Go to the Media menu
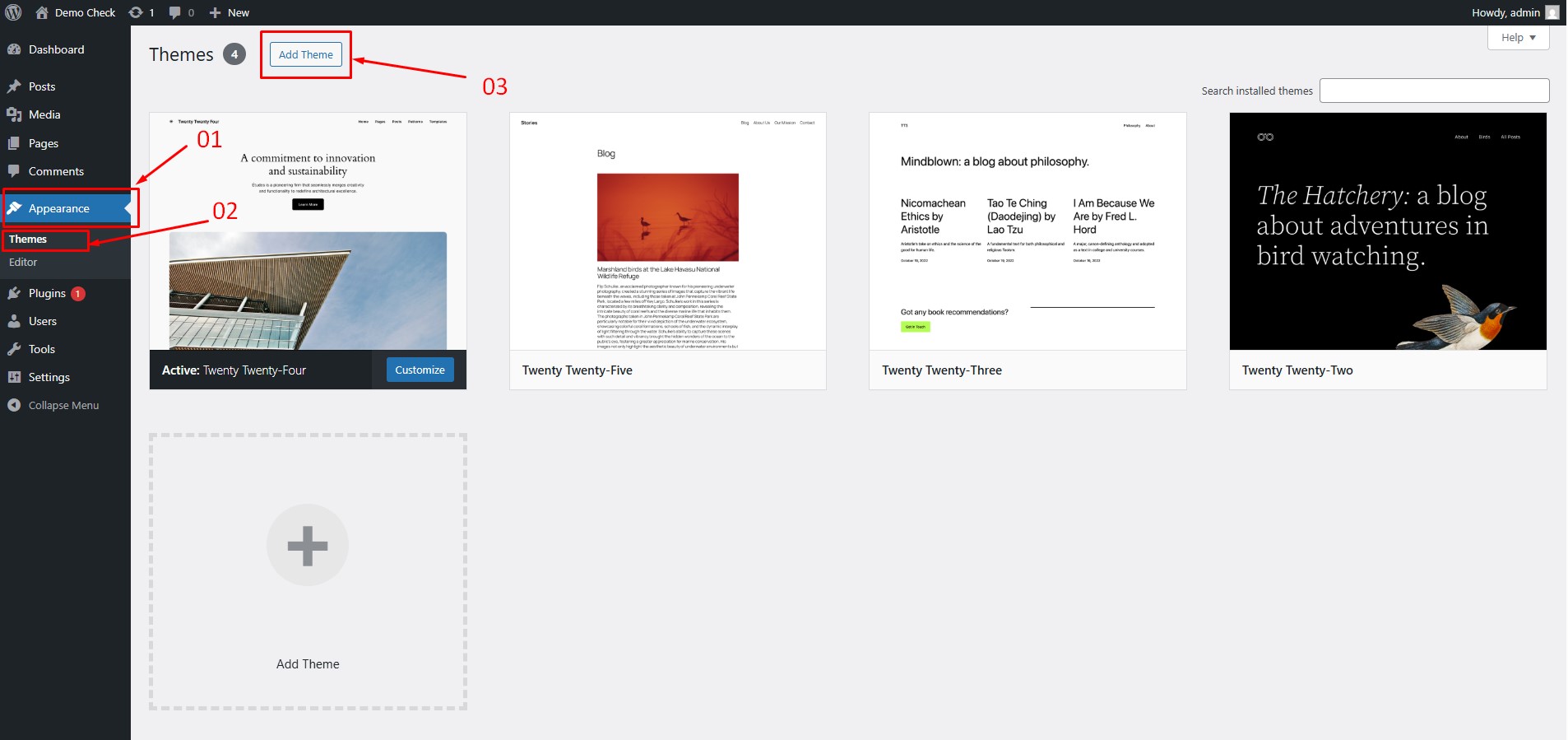This screenshot has width=1568, height=740. coord(44,115)
